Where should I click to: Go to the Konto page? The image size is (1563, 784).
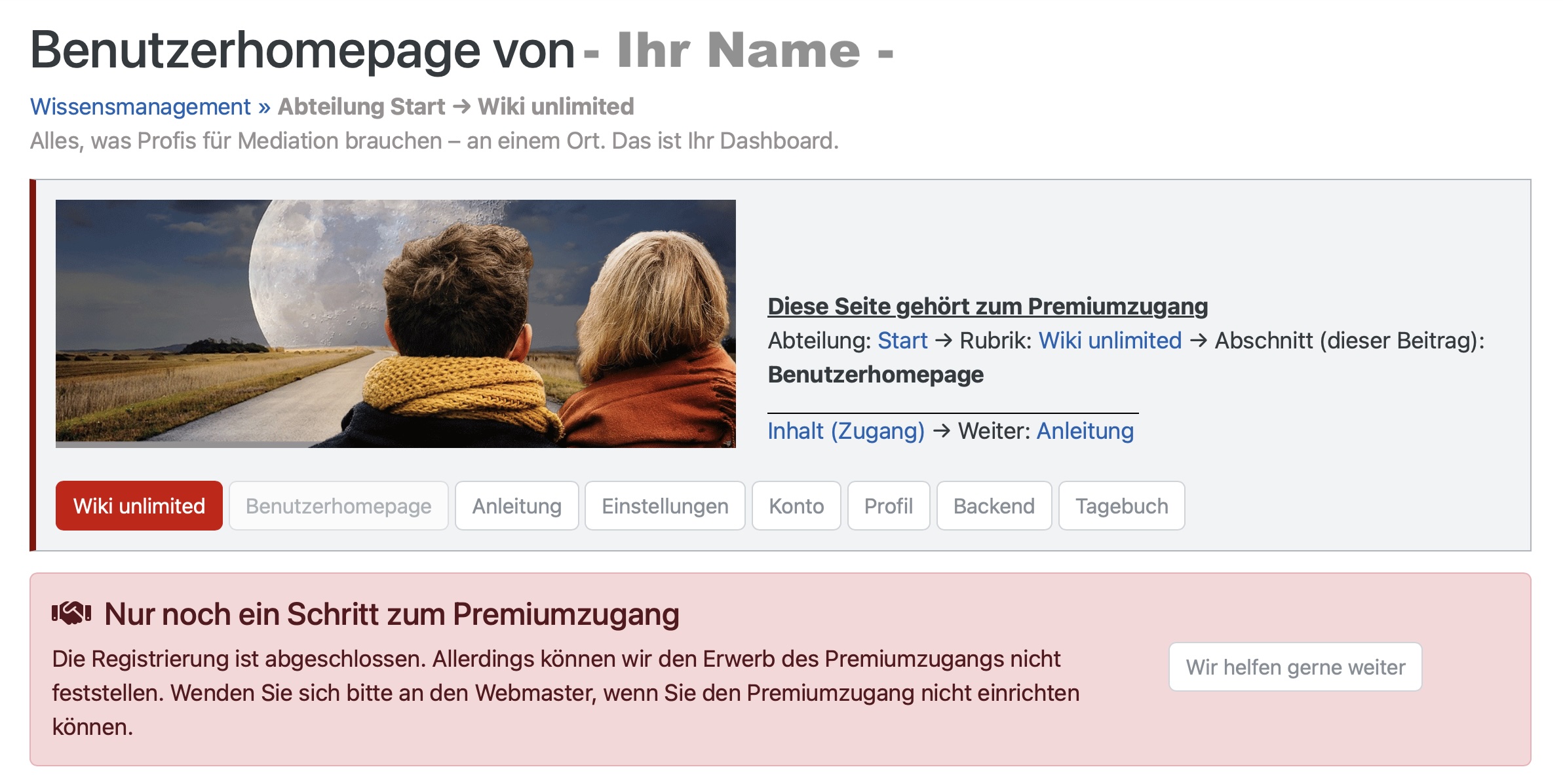[x=797, y=506]
